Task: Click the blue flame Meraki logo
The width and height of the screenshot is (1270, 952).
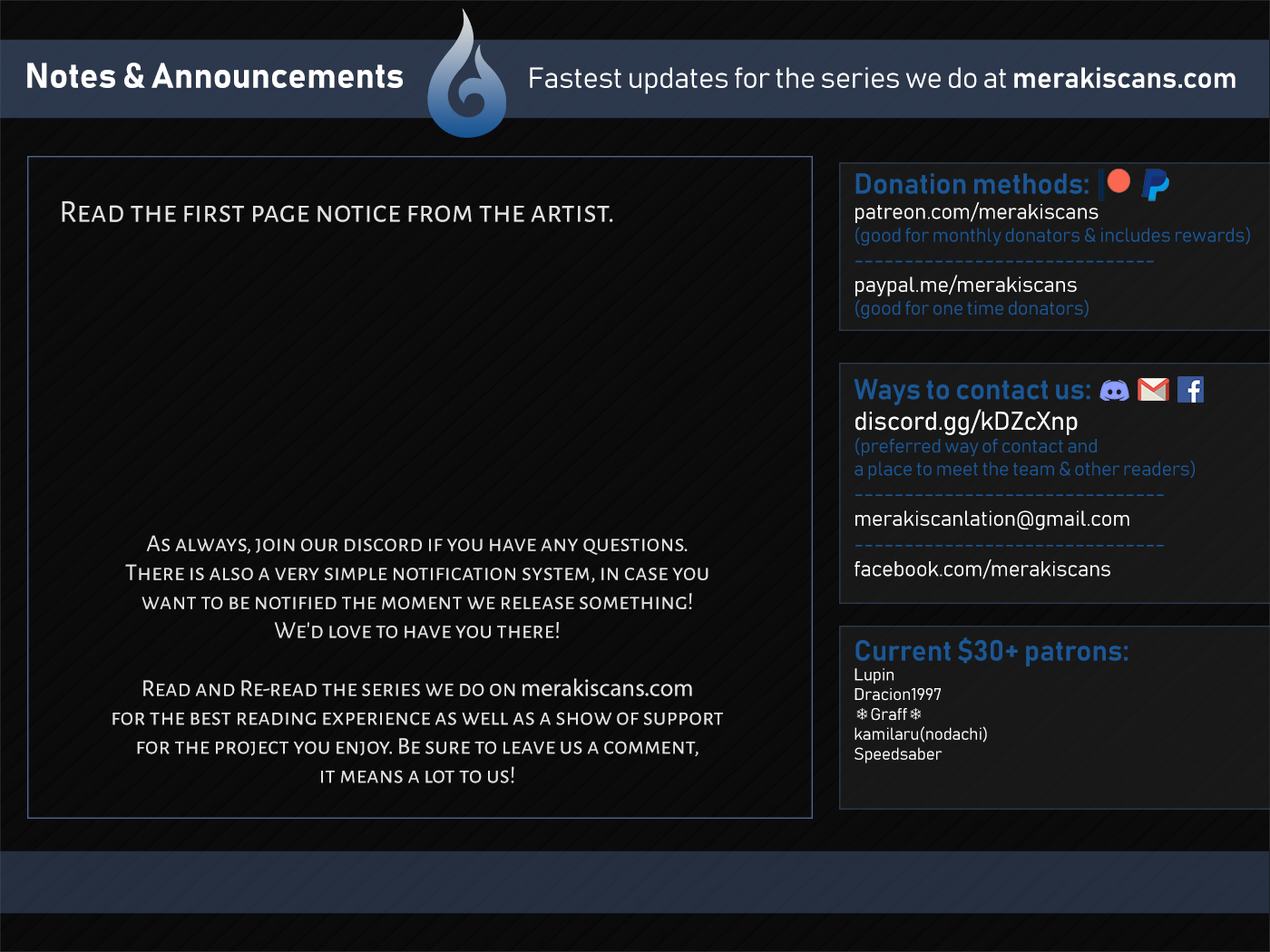Action: click(466, 74)
